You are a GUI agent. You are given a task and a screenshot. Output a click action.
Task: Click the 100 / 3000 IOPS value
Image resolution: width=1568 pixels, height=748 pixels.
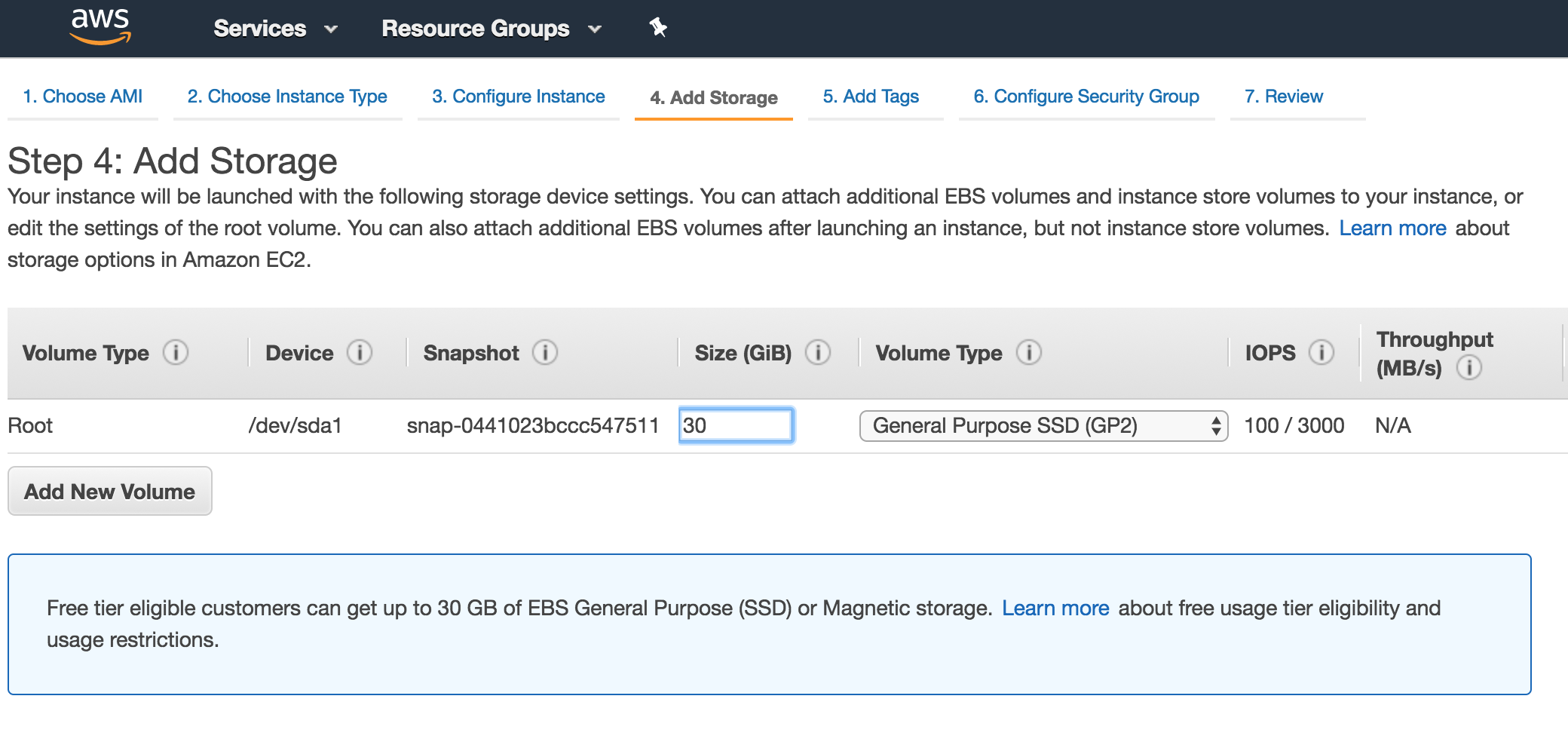click(1294, 426)
